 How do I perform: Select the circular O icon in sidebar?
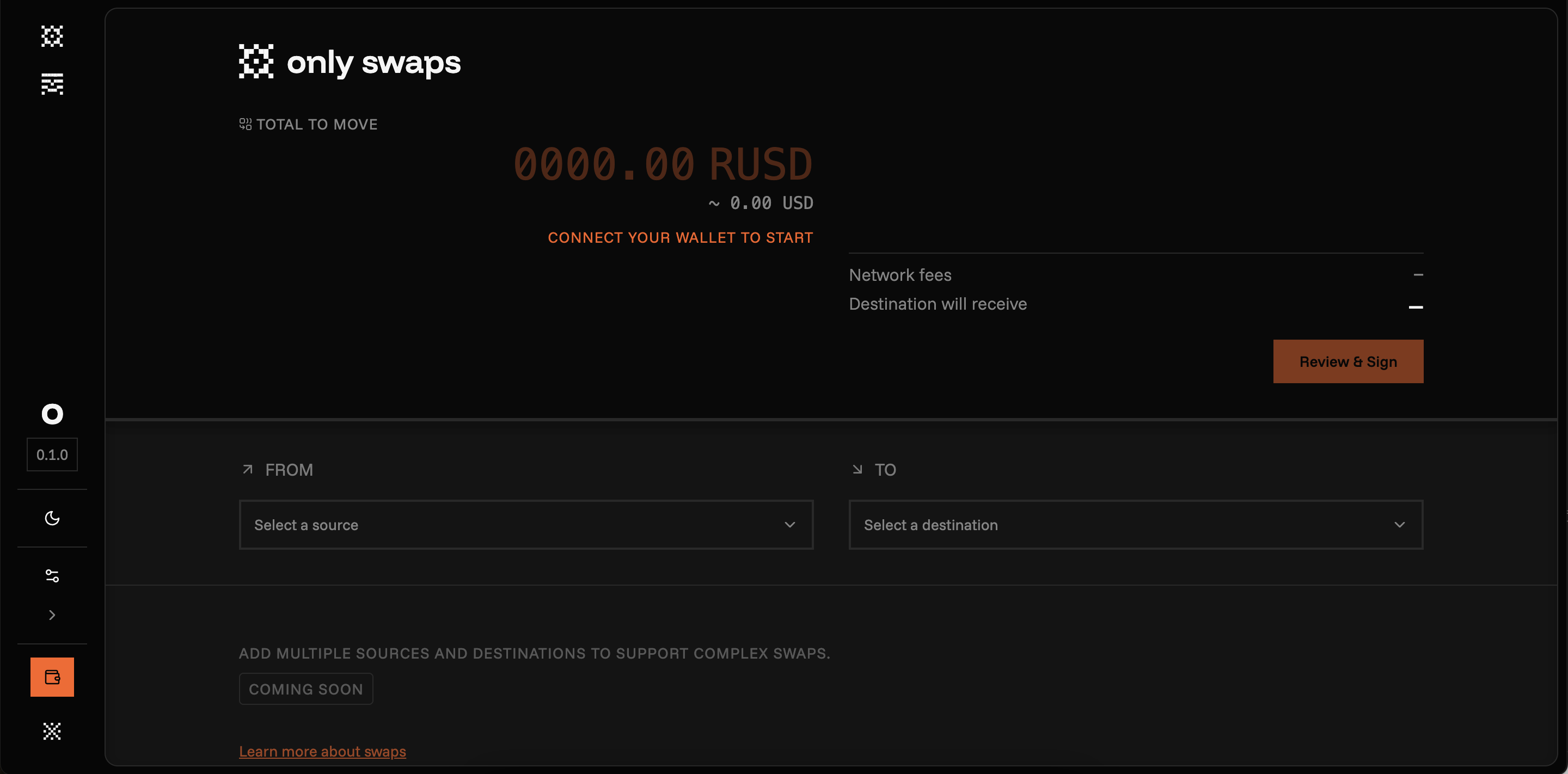[52, 414]
